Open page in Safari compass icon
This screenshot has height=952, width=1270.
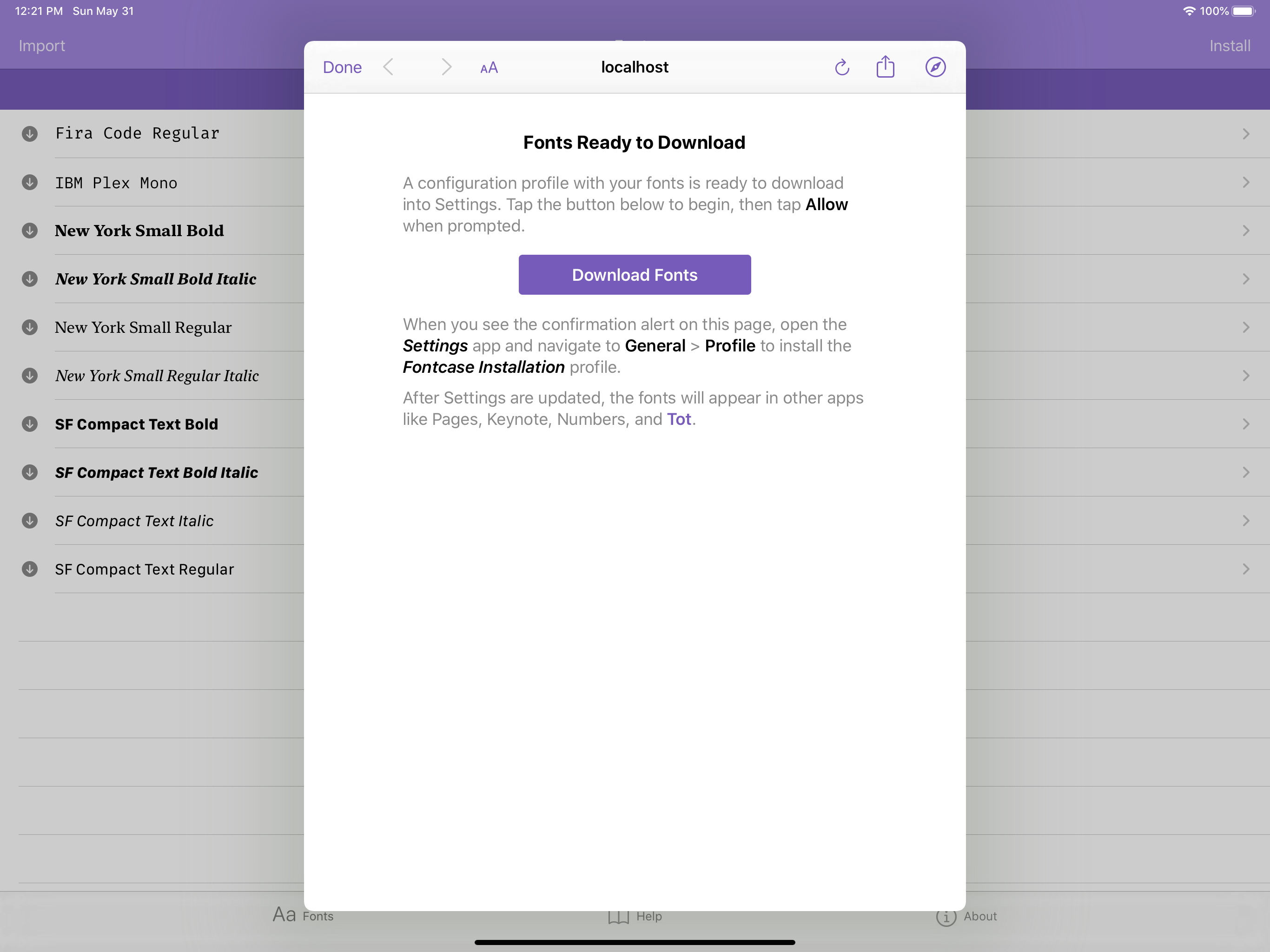(935, 67)
